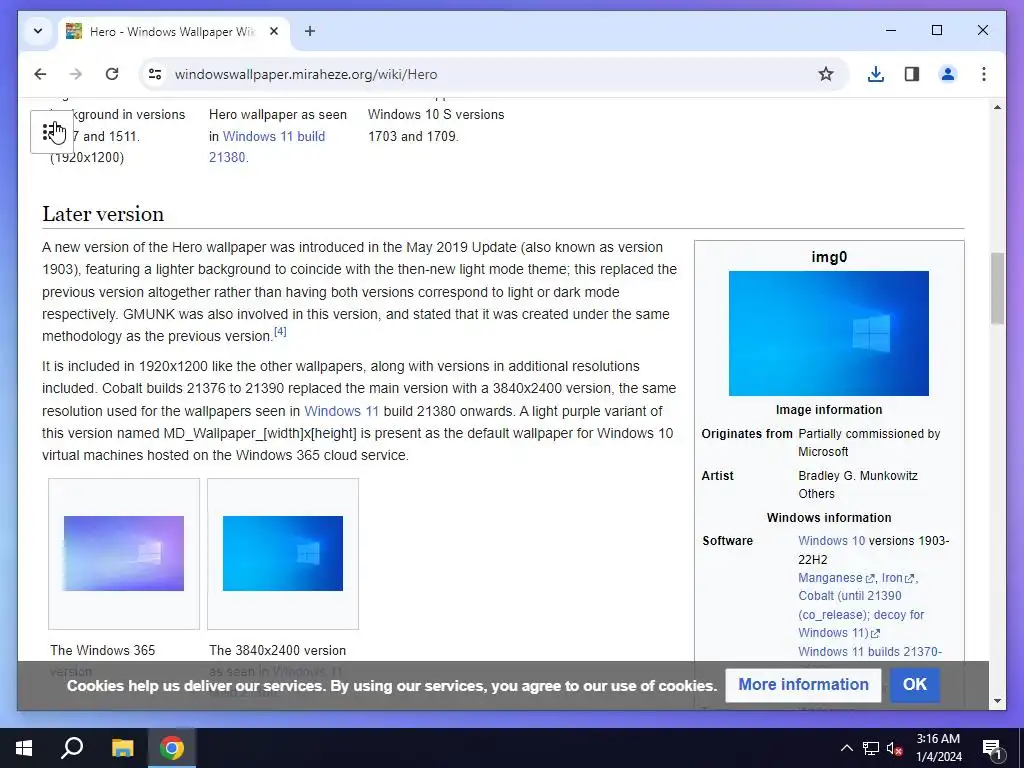Open Windows taskbar search
Screen dimensions: 1024x768
point(72,748)
